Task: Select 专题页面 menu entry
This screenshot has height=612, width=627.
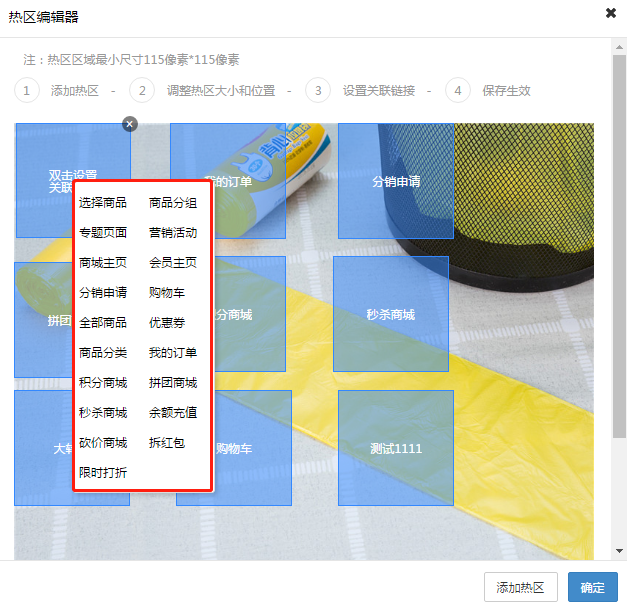Action: click(103, 233)
